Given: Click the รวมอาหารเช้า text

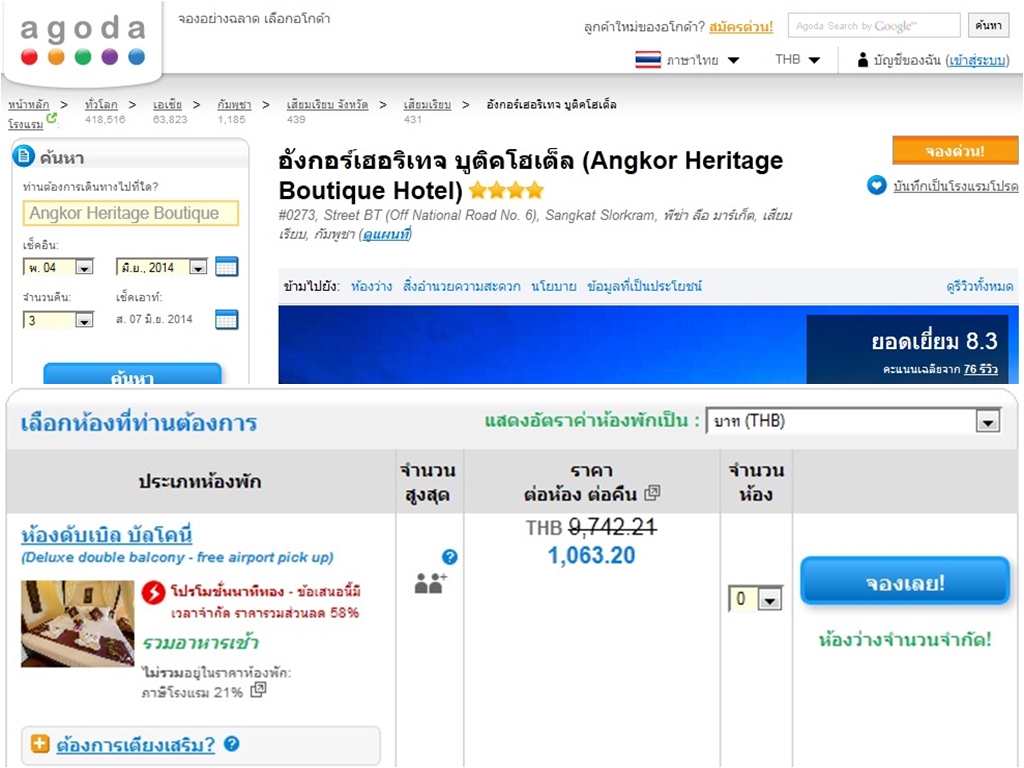Looking at the screenshot, I should click(x=201, y=643).
